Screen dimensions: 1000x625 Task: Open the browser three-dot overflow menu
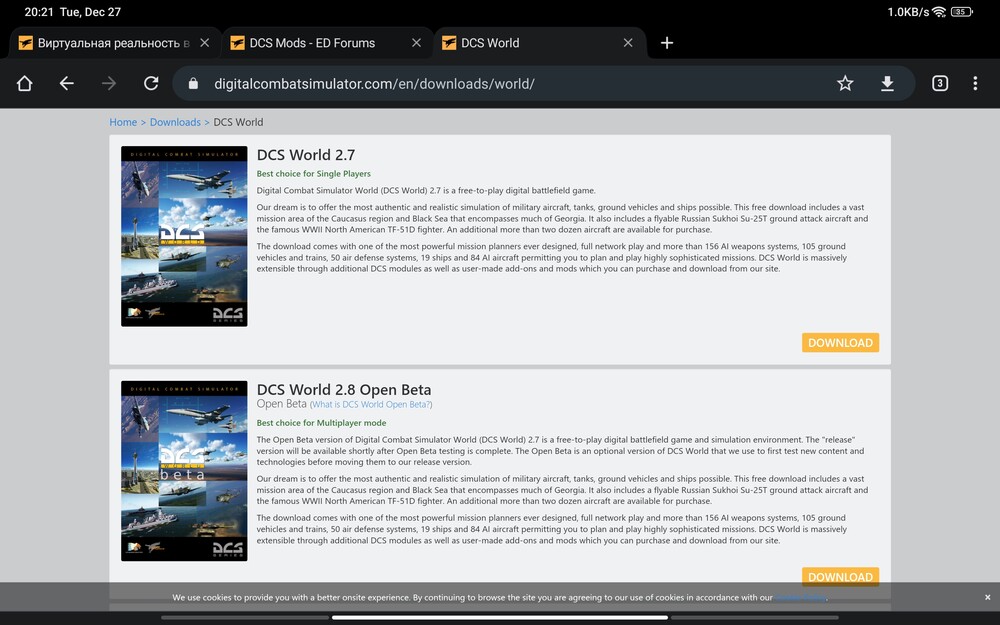[x=976, y=84]
